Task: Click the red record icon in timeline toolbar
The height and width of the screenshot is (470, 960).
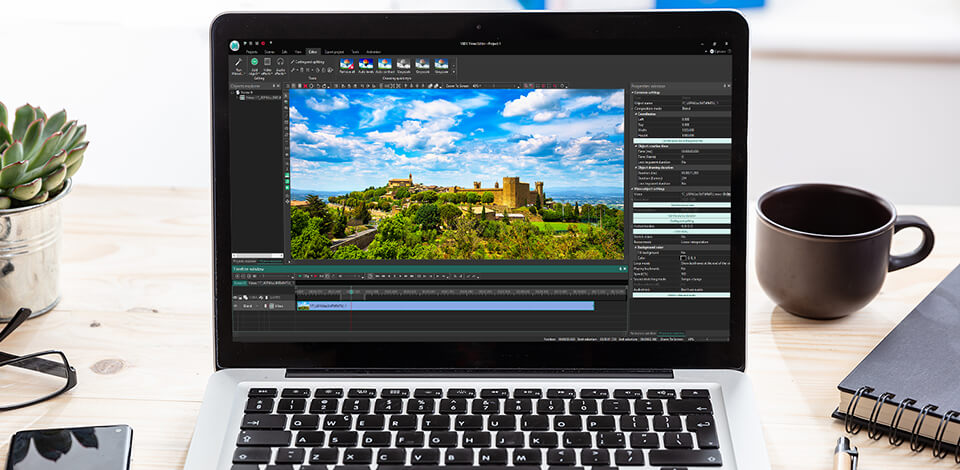Action: point(315,276)
